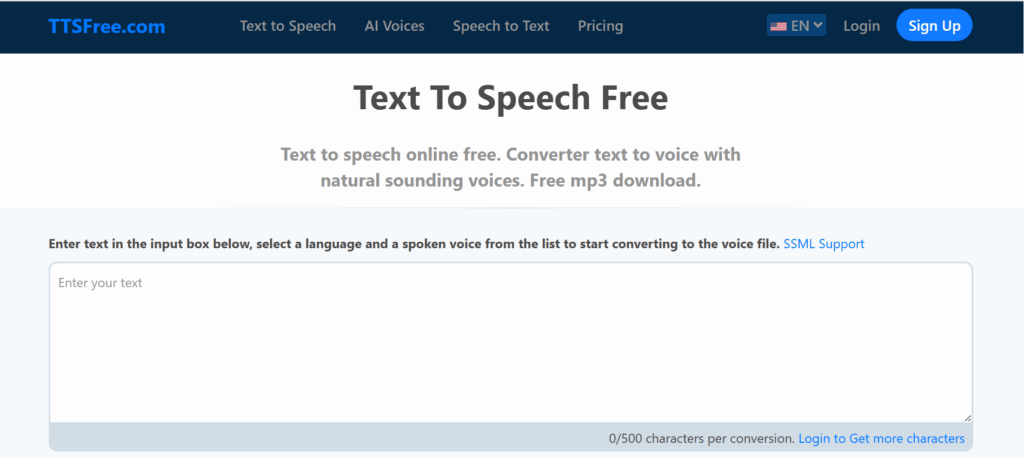Click the gray footer bar under textbox
Screen dimensions: 1024x458
click(x=300, y=438)
